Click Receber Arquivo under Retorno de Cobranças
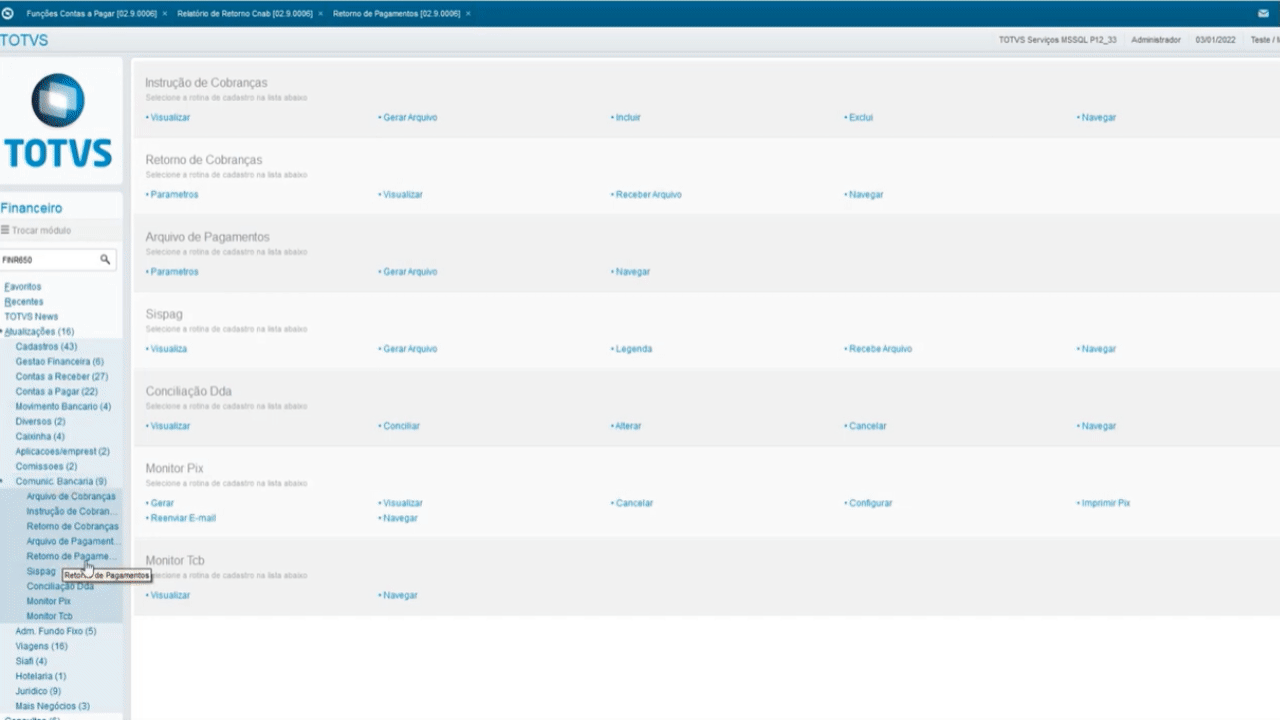Image resolution: width=1280 pixels, height=720 pixels. click(x=647, y=195)
